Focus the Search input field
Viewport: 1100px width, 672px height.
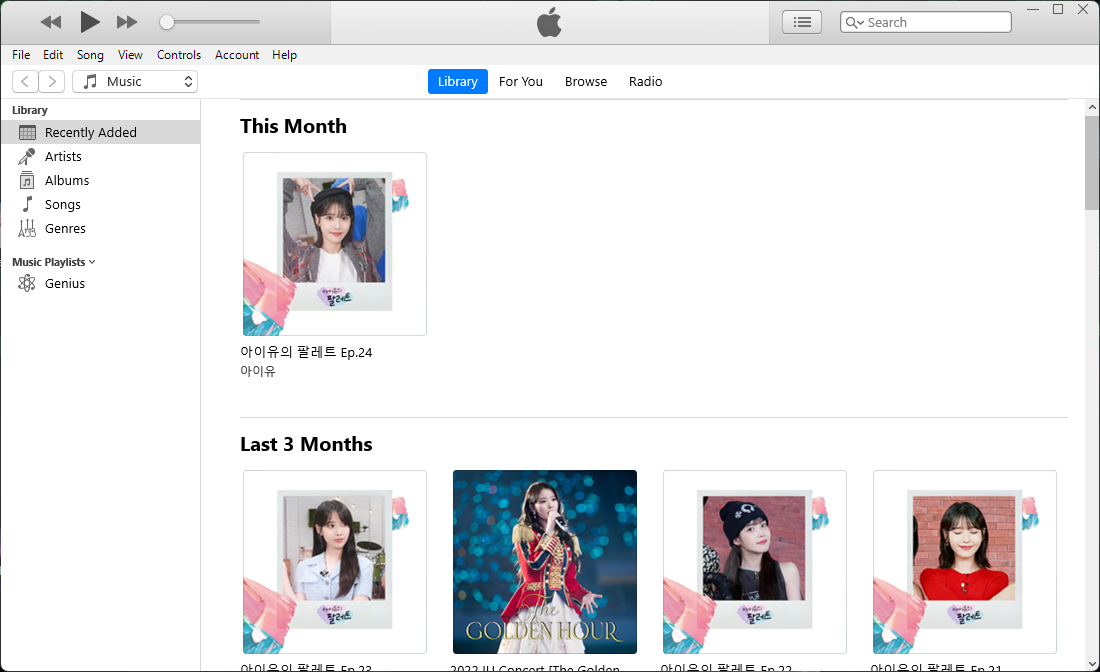point(926,22)
